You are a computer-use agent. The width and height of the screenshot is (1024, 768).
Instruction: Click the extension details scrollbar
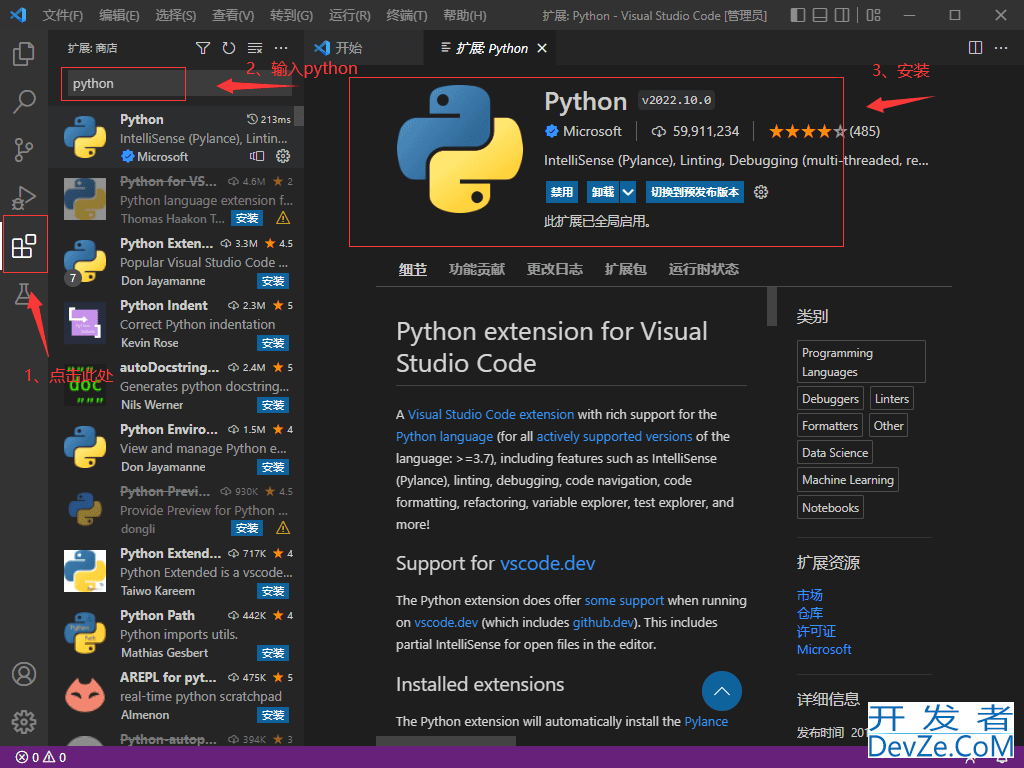click(772, 306)
